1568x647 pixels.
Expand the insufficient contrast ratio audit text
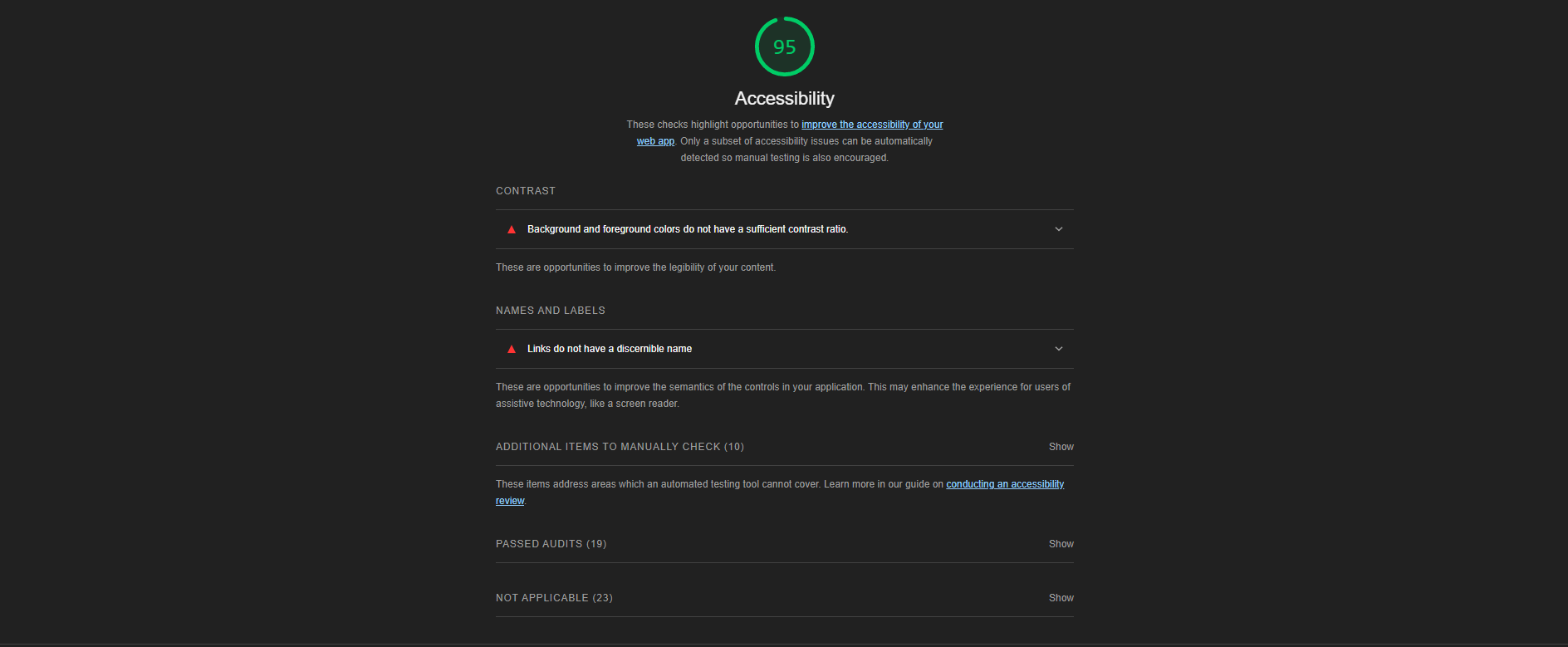pos(687,229)
